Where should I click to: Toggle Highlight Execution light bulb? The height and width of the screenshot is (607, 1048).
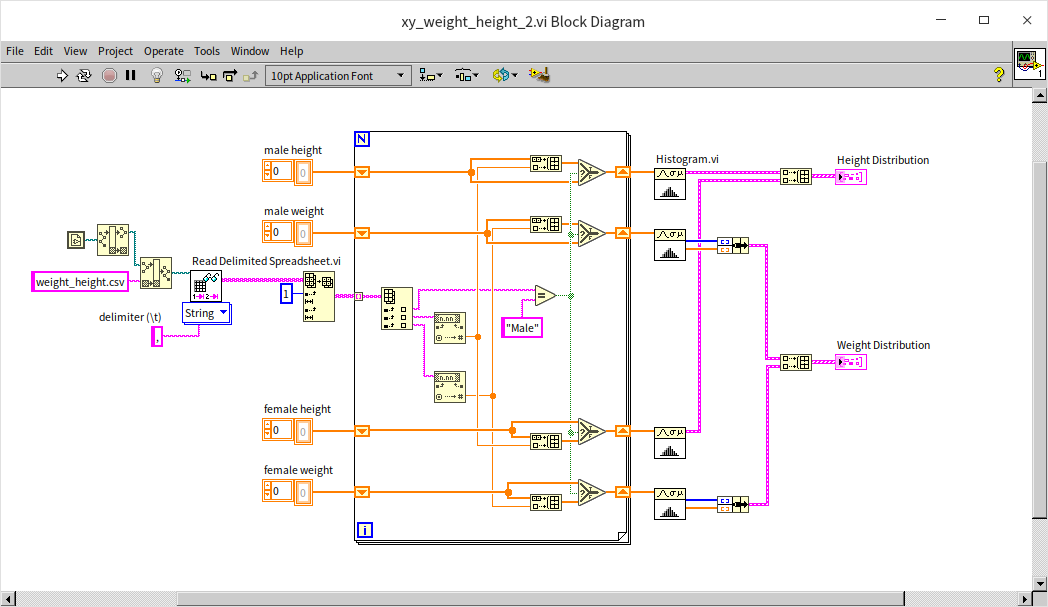coord(157,75)
